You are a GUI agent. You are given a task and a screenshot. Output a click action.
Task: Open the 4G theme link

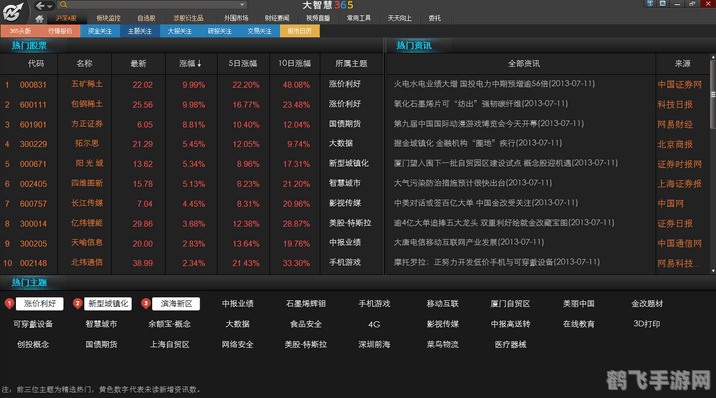point(374,325)
